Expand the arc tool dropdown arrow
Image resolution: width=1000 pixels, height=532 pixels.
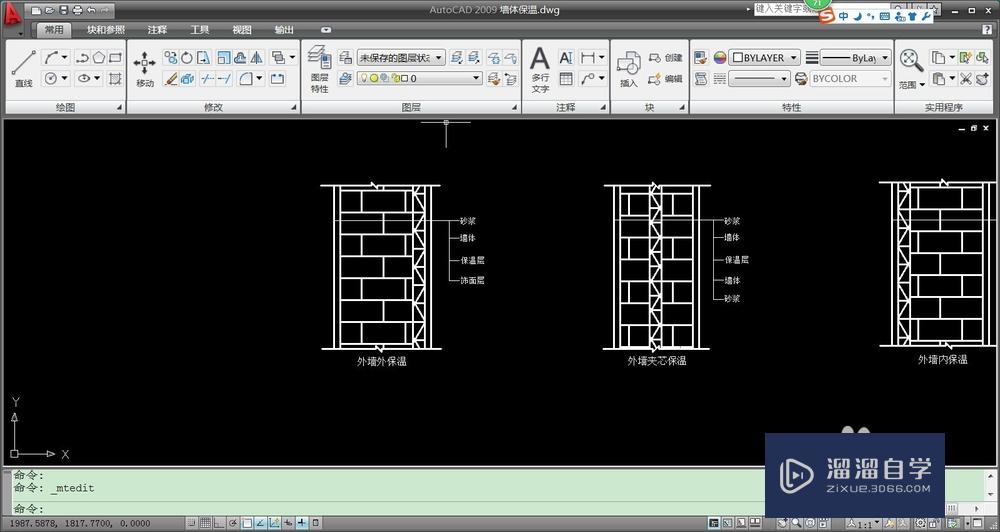point(64,57)
